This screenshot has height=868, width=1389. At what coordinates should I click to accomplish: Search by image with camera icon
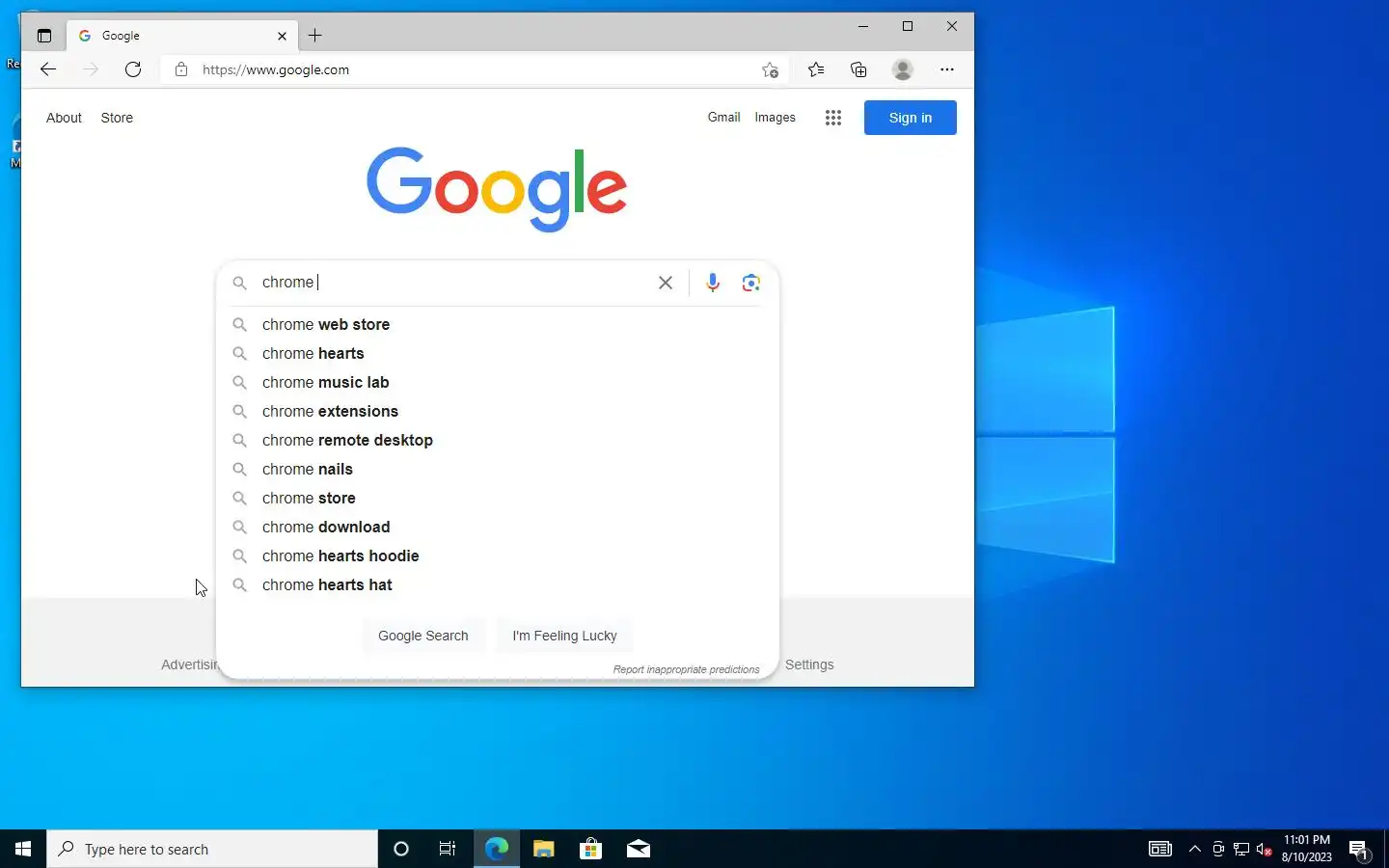(751, 283)
